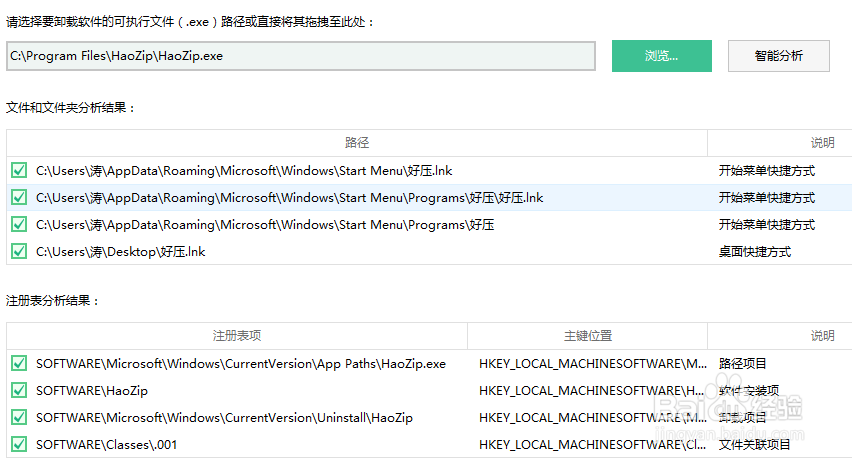This screenshot has height=464, width=852.
Task: Click the 文件关联项目 description cell
Action: [755, 445]
